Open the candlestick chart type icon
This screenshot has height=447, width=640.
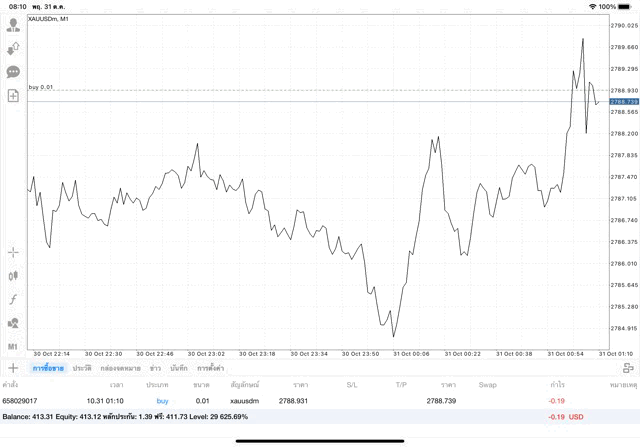[x=13, y=276]
